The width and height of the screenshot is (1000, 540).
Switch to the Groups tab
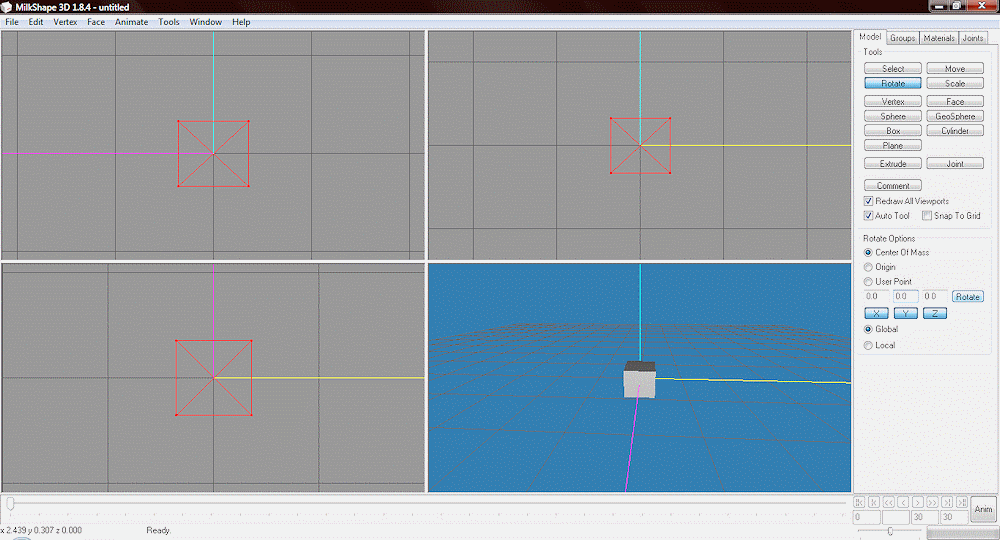point(902,38)
